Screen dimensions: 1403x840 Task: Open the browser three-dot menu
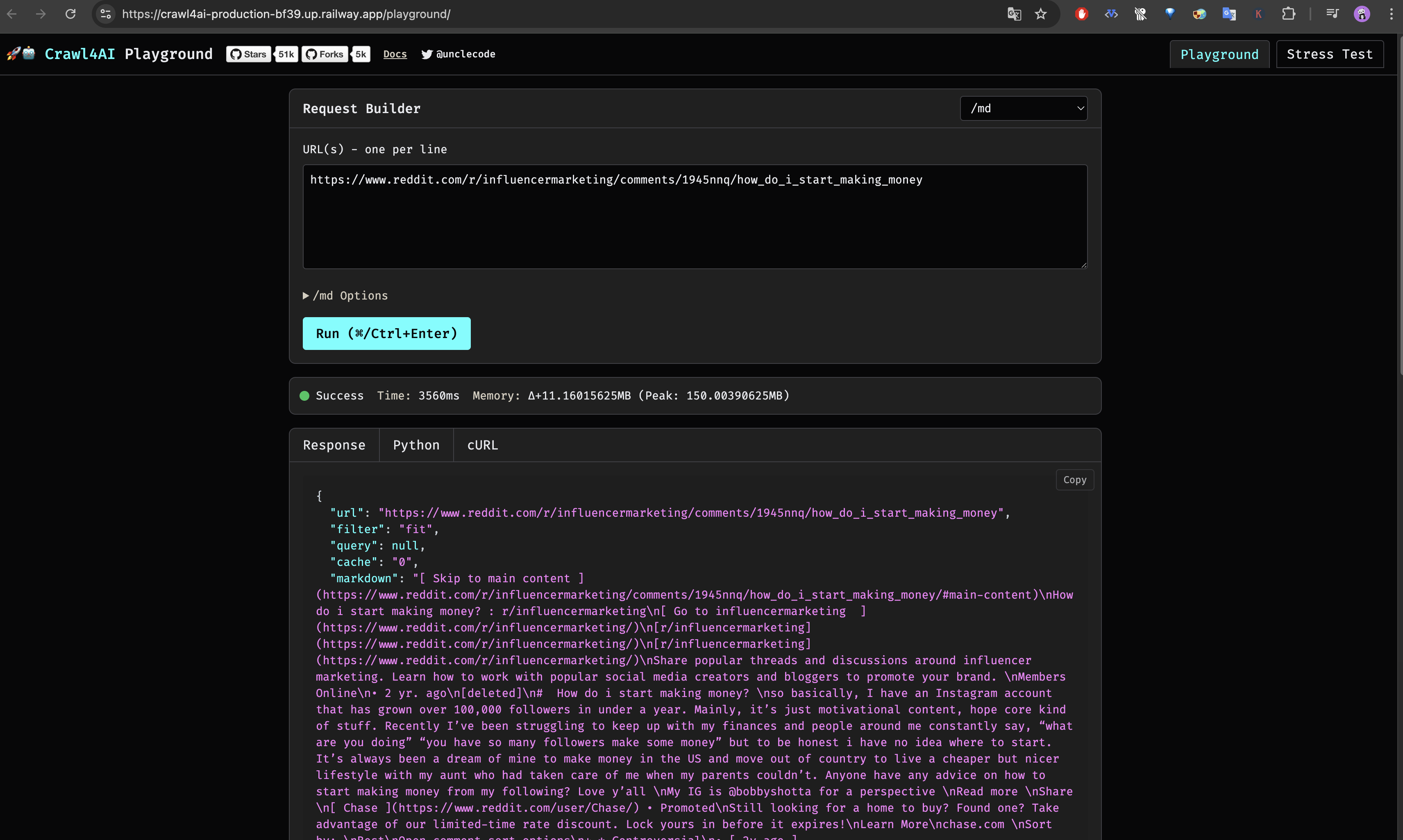1391,14
